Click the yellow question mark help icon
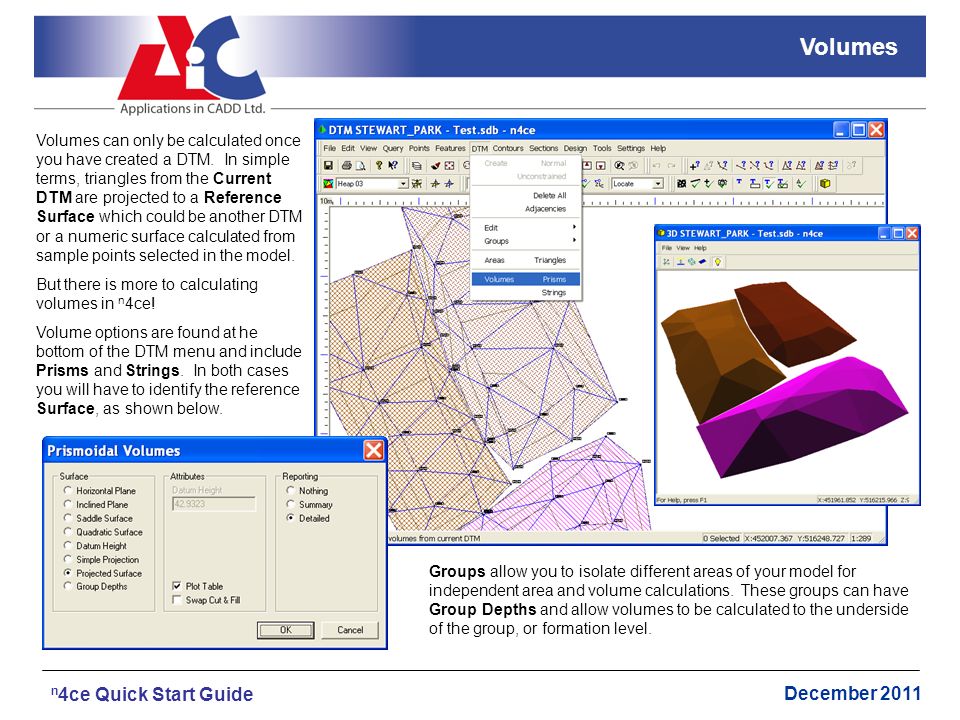Screen dimensions: 960x720 pyautogui.click(x=379, y=165)
